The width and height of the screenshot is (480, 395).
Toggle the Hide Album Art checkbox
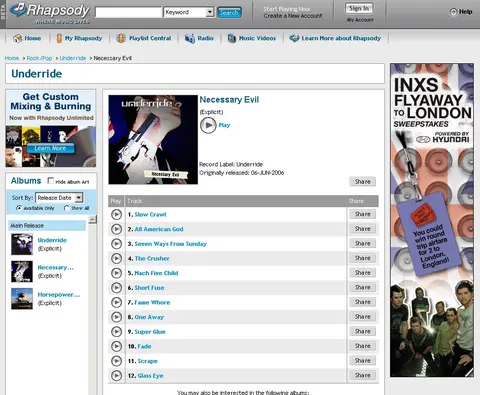[x=51, y=181]
